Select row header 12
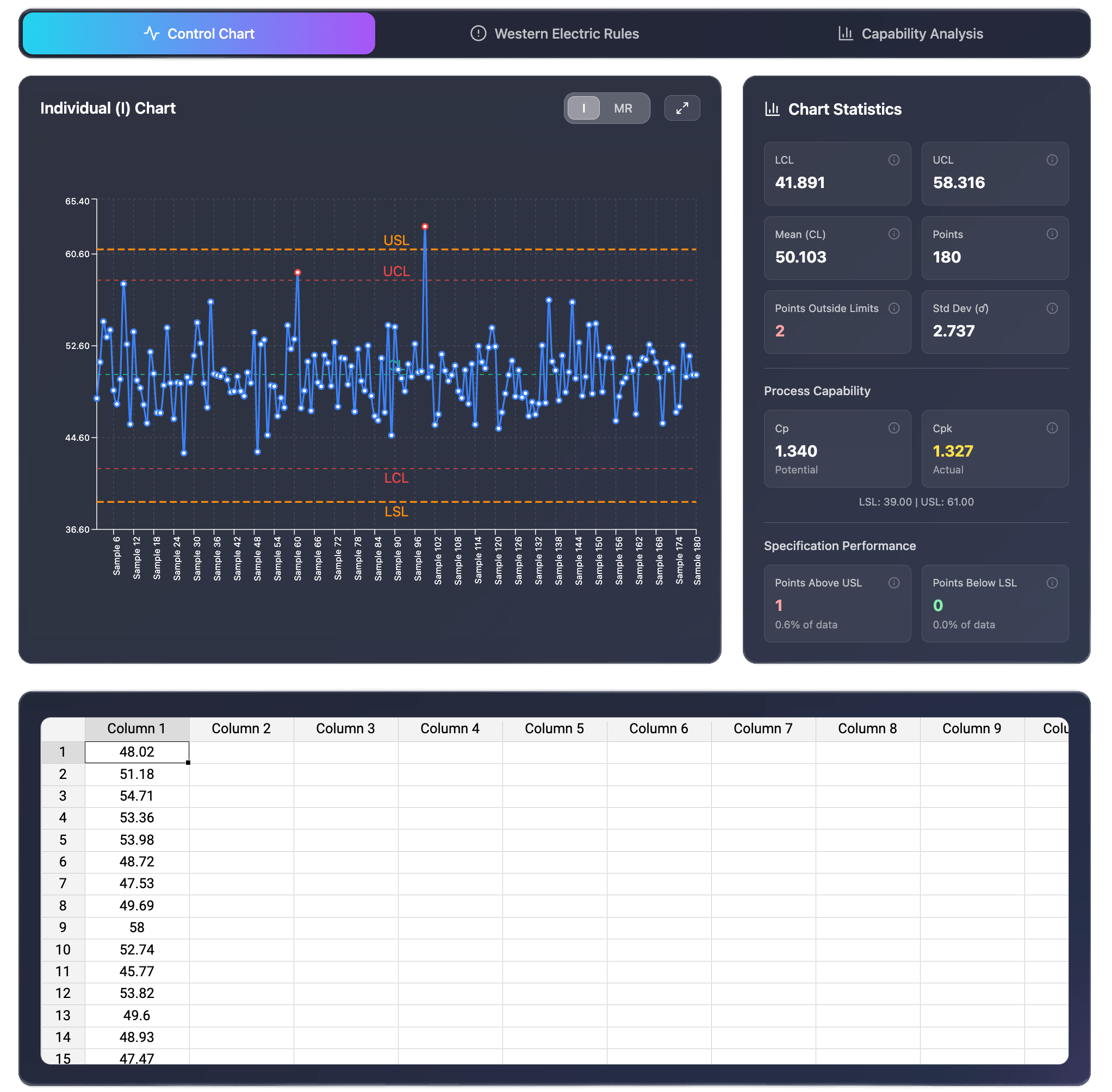This screenshot has height=1092, width=1112. (63, 994)
